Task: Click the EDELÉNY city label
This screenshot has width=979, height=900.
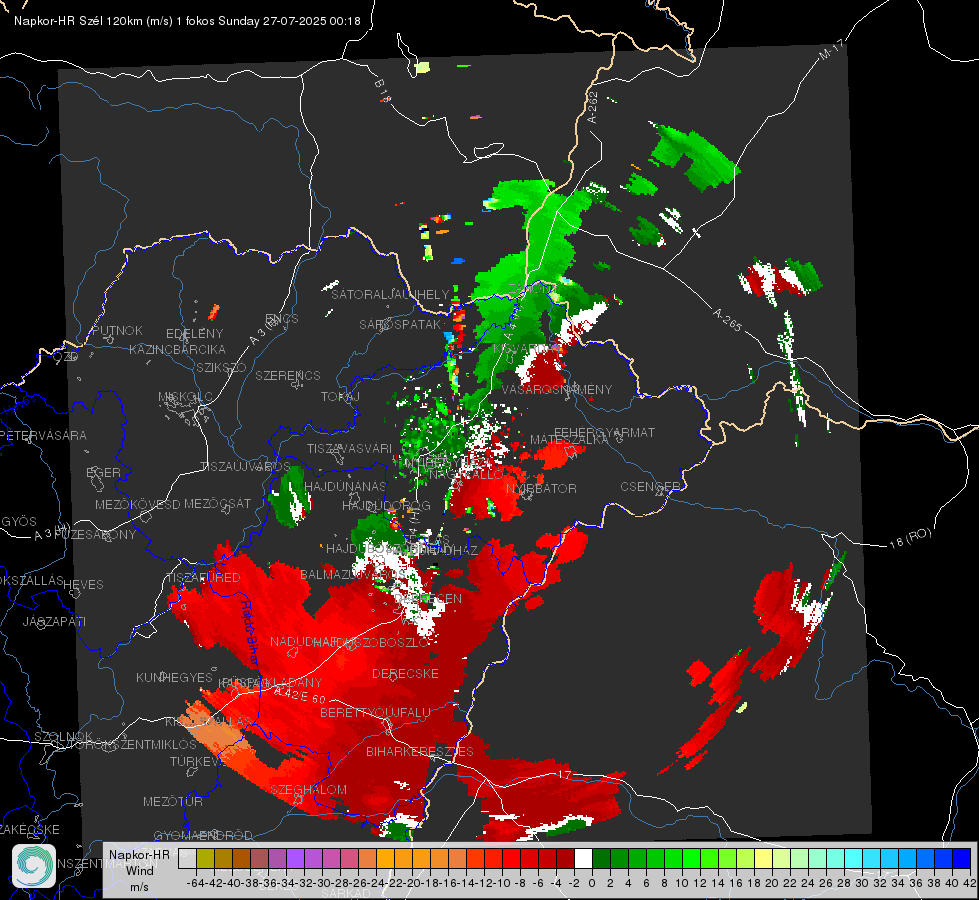Action: pyautogui.click(x=194, y=333)
